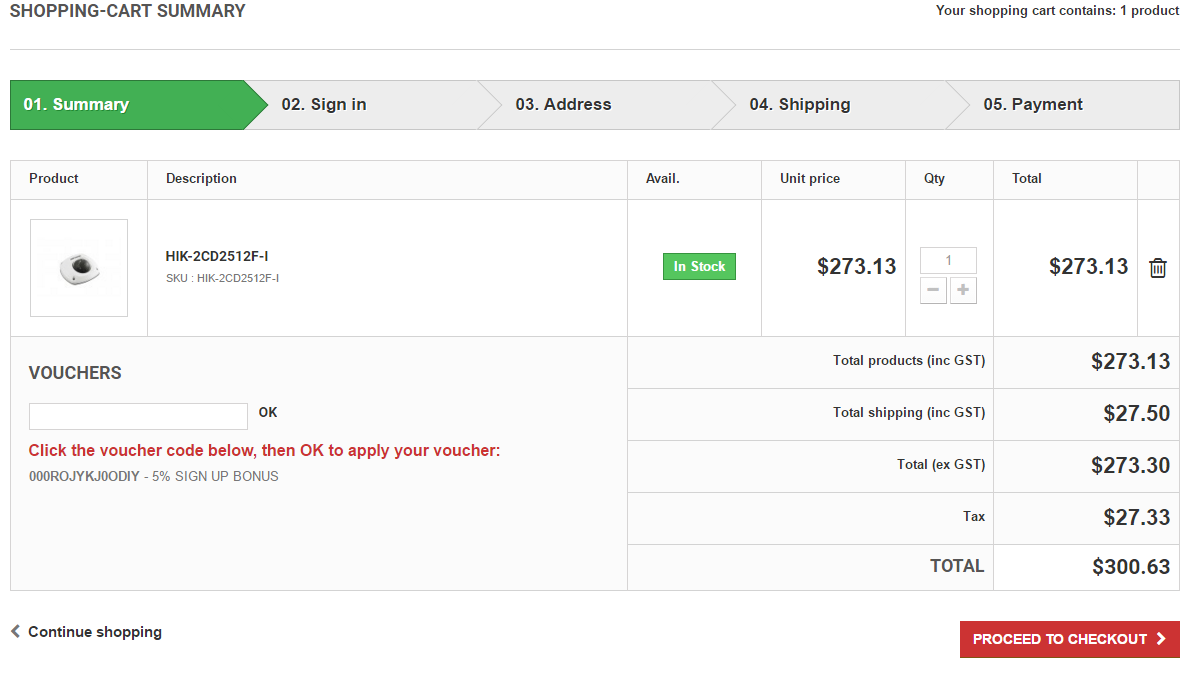Open the 01. Summary step
Image resolution: width=1198 pixels, height=695 pixels.
(76, 105)
